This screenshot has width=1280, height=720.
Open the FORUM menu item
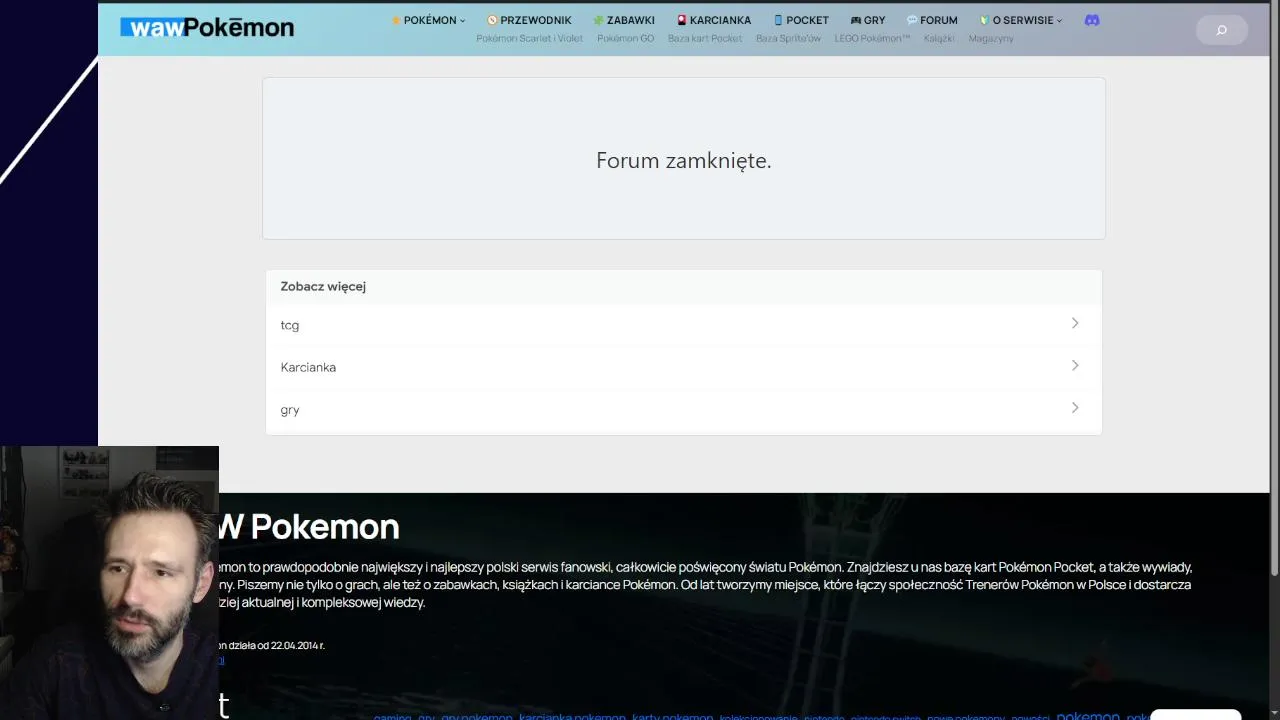click(x=932, y=20)
